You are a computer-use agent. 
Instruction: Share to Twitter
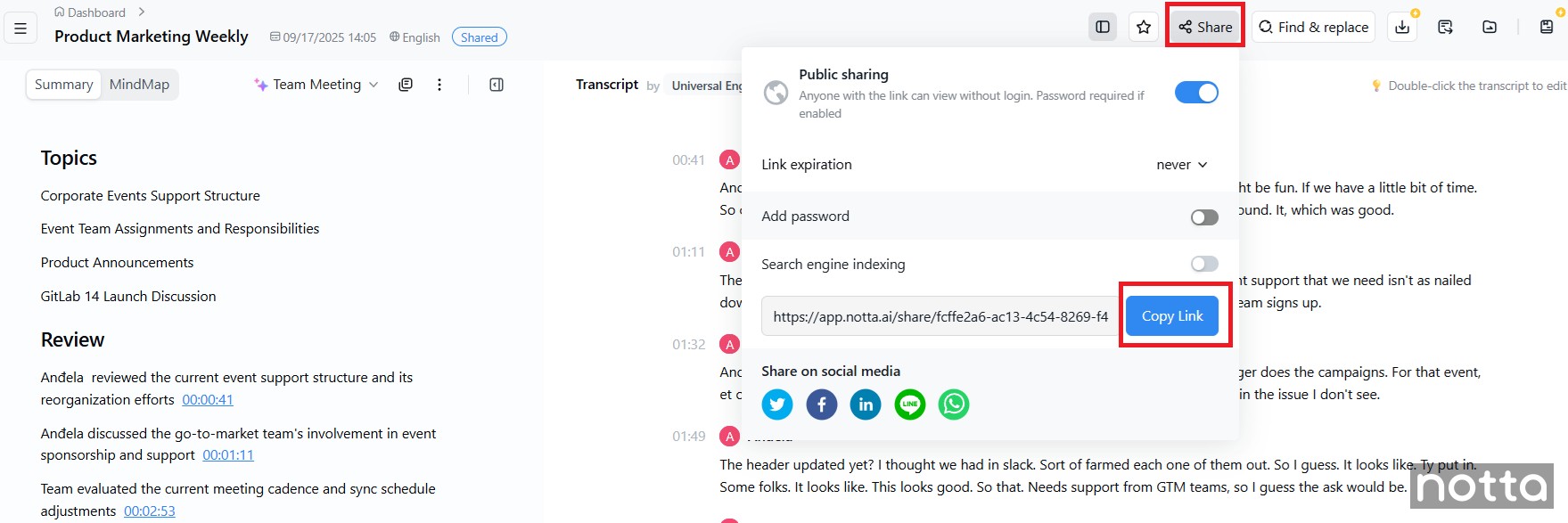777,405
